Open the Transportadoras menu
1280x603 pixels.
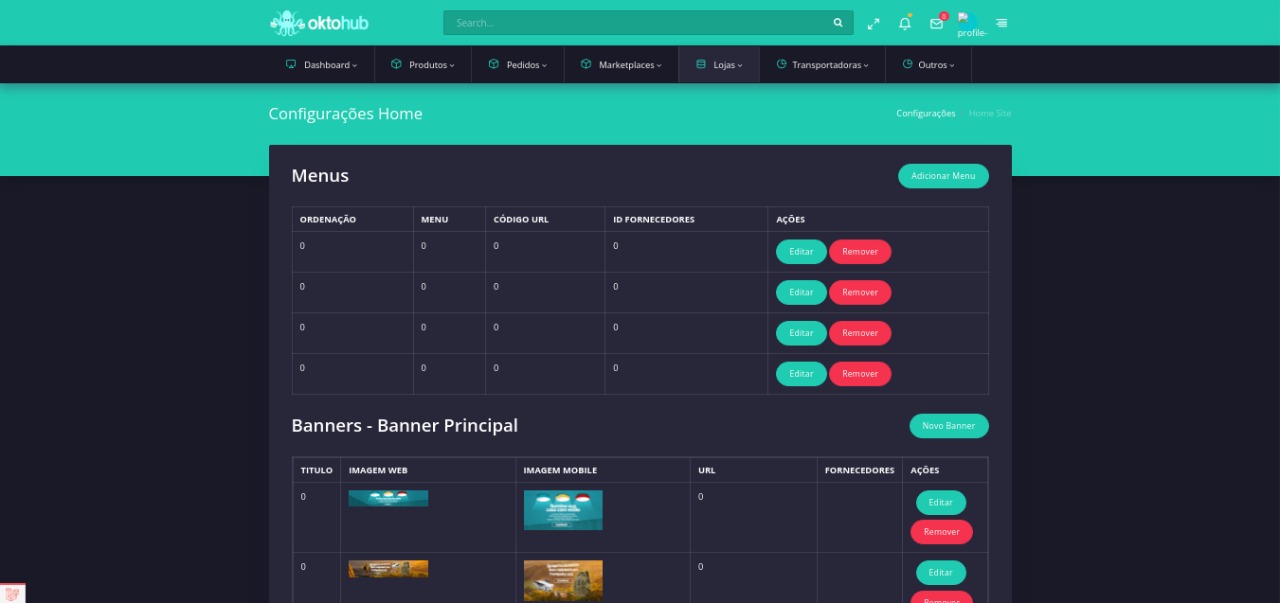[822, 65]
